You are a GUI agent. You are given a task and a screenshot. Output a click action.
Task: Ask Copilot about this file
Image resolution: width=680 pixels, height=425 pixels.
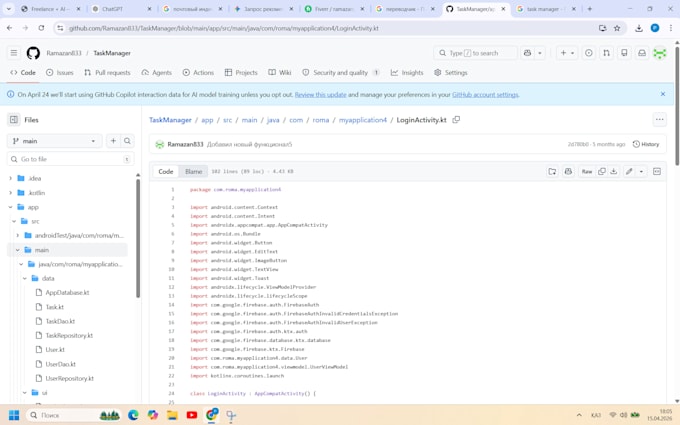click(568, 171)
